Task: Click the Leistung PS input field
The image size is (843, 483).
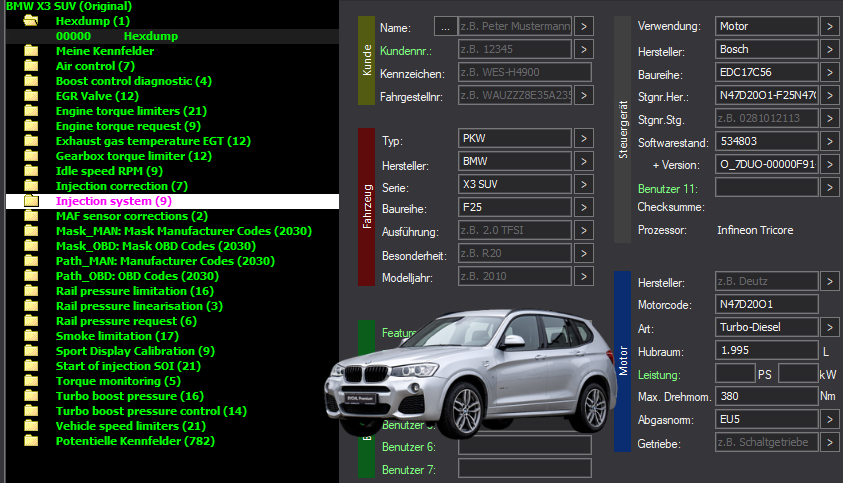Action: (x=735, y=374)
